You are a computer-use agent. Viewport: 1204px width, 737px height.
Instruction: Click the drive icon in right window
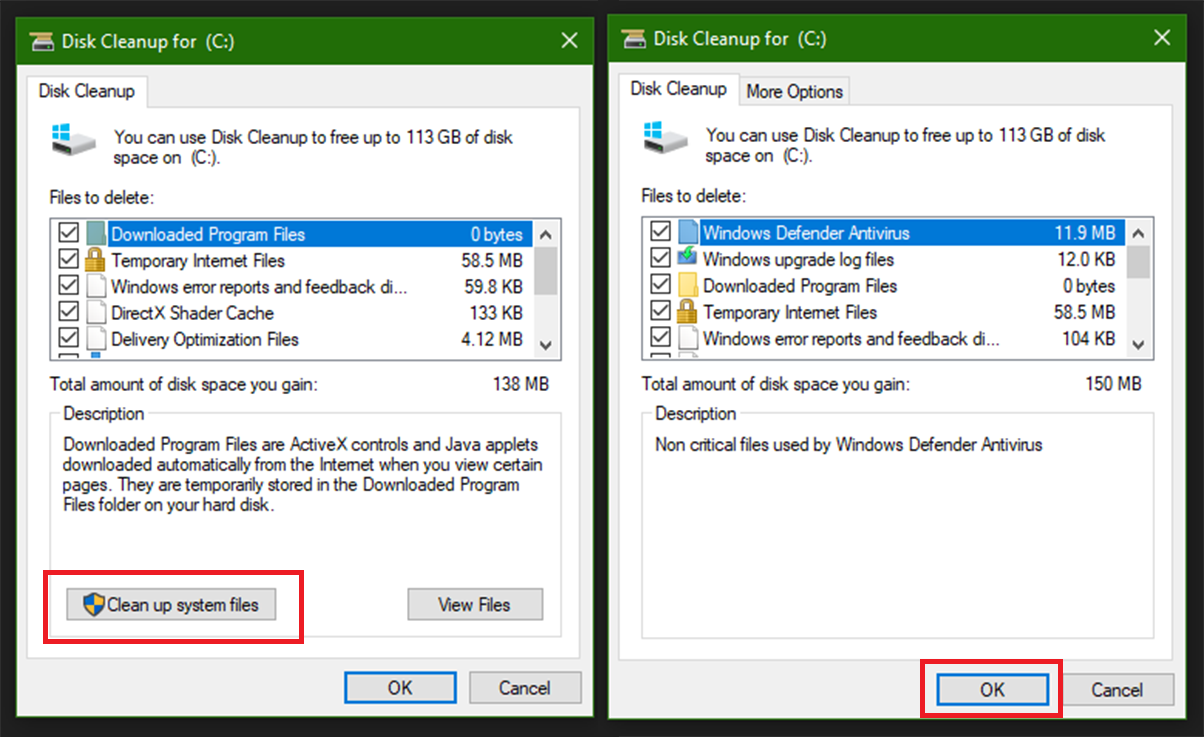point(666,137)
